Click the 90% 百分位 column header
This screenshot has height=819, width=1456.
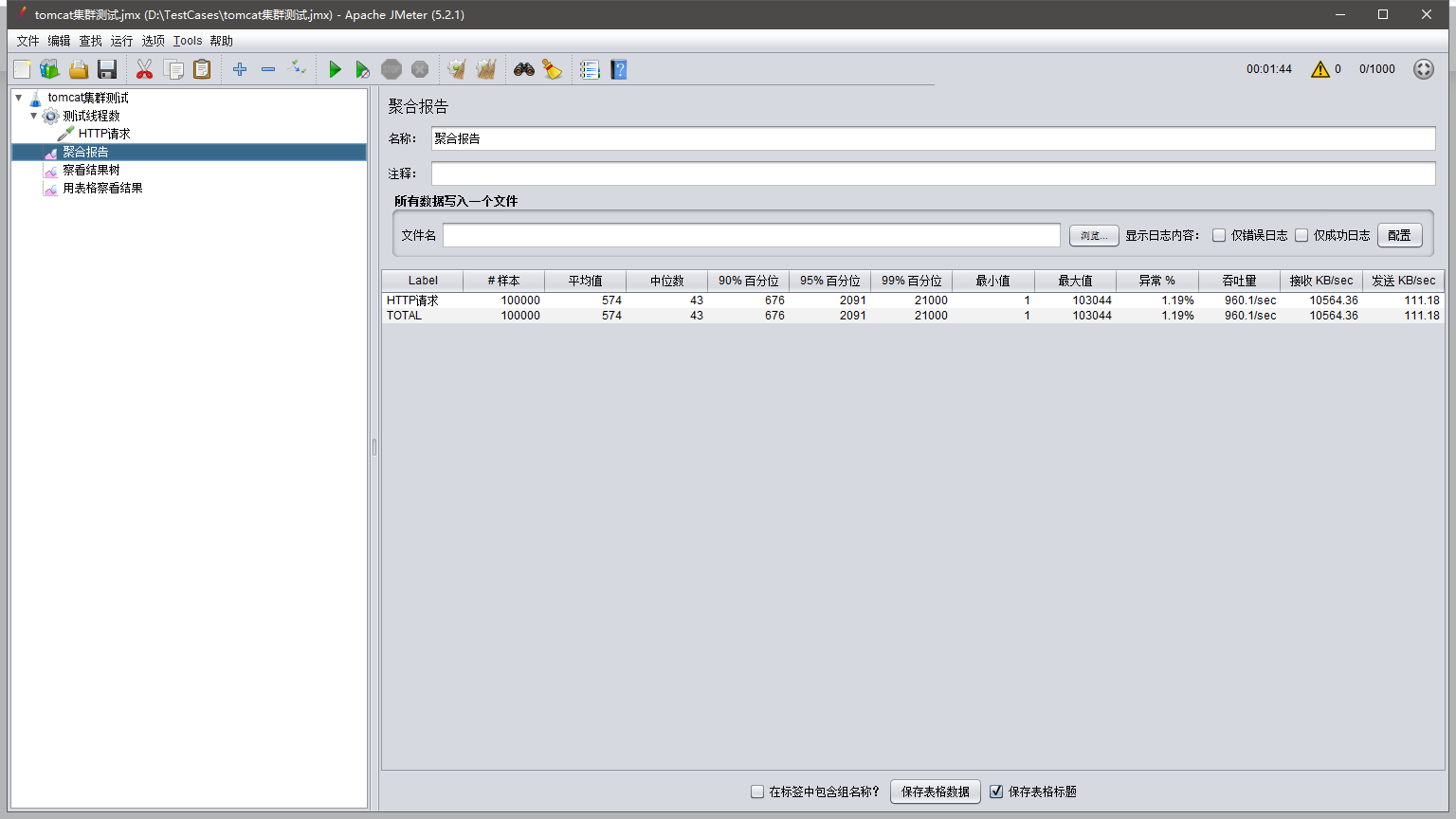(749, 281)
